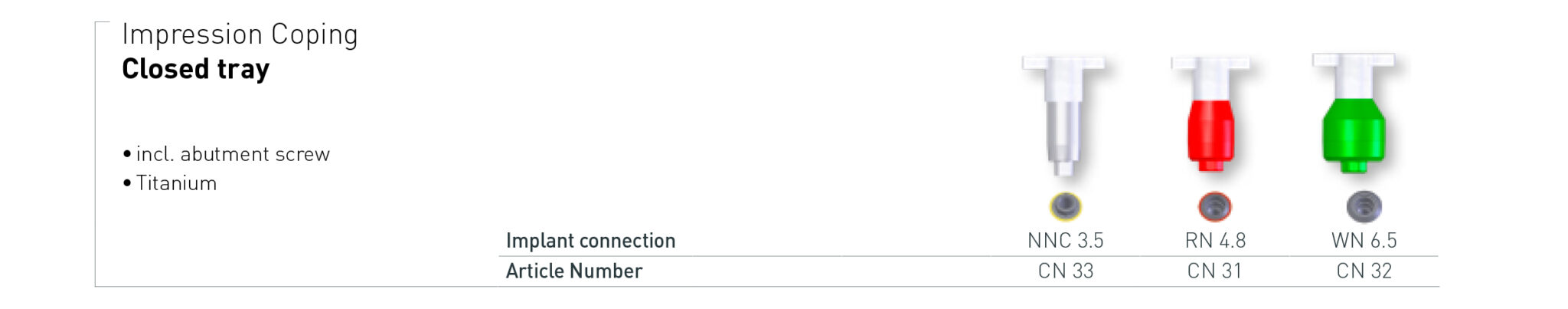Image resolution: width=1568 pixels, height=309 pixels.
Task: Click the red-ringed RN connection icon
Action: pyautogui.click(x=1214, y=206)
